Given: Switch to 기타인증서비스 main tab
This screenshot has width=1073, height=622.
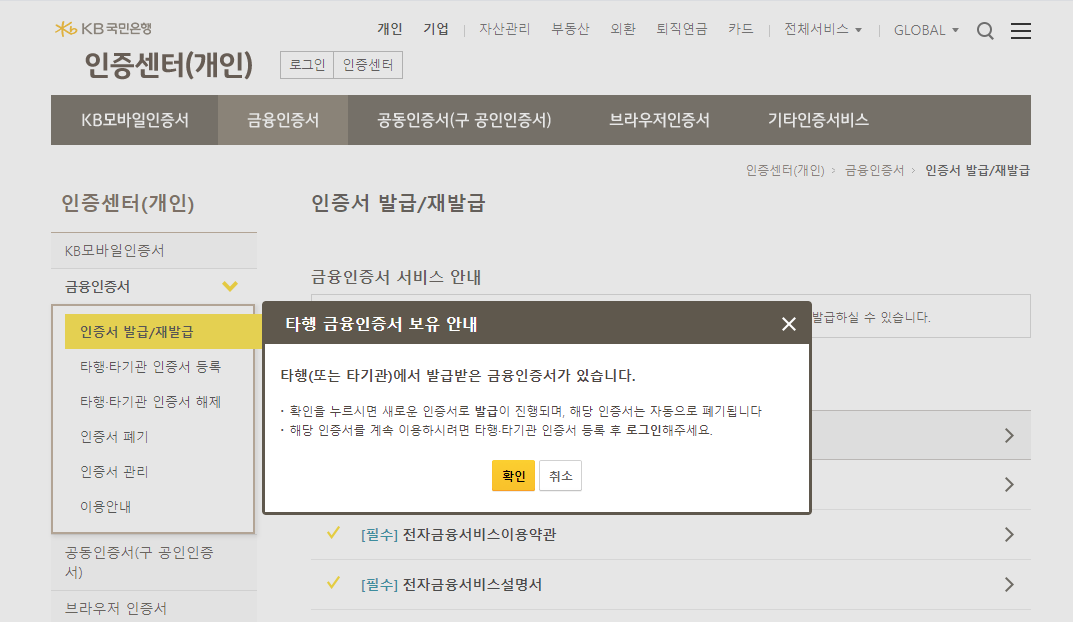Looking at the screenshot, I should (x=818, y=120).
